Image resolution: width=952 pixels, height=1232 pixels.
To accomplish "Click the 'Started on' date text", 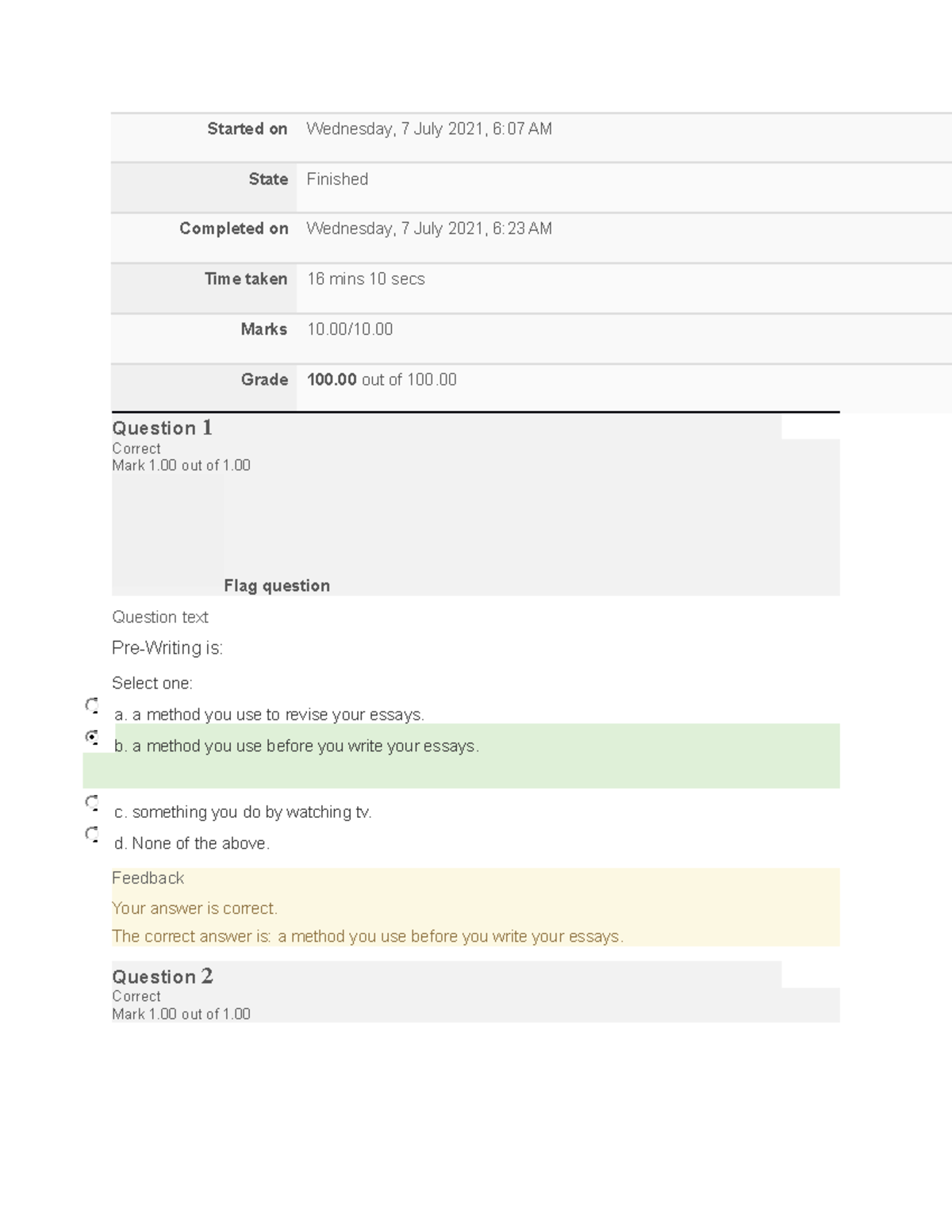I will click(x=431, y=129).
